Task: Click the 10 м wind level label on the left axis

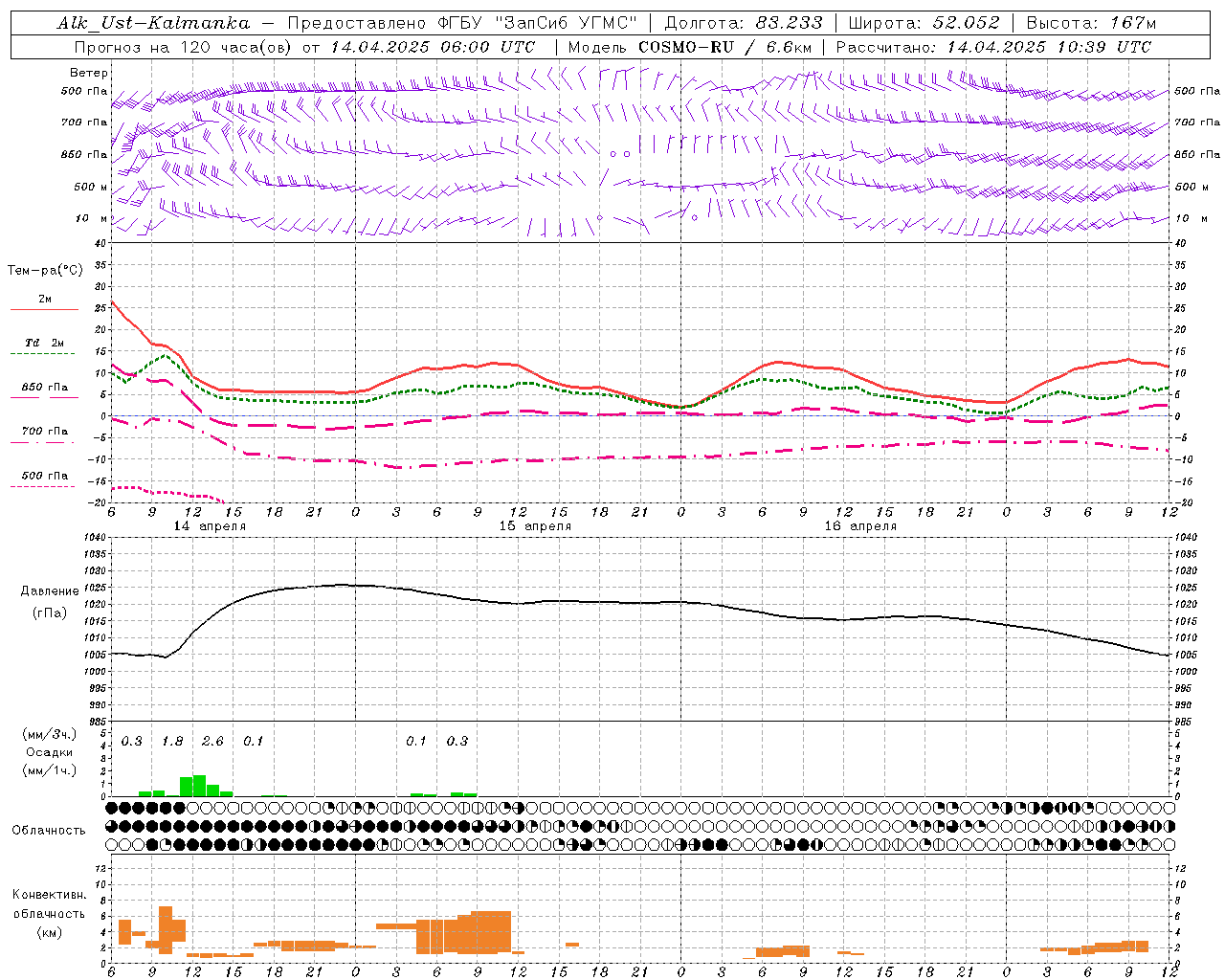Action: [92, 218]
